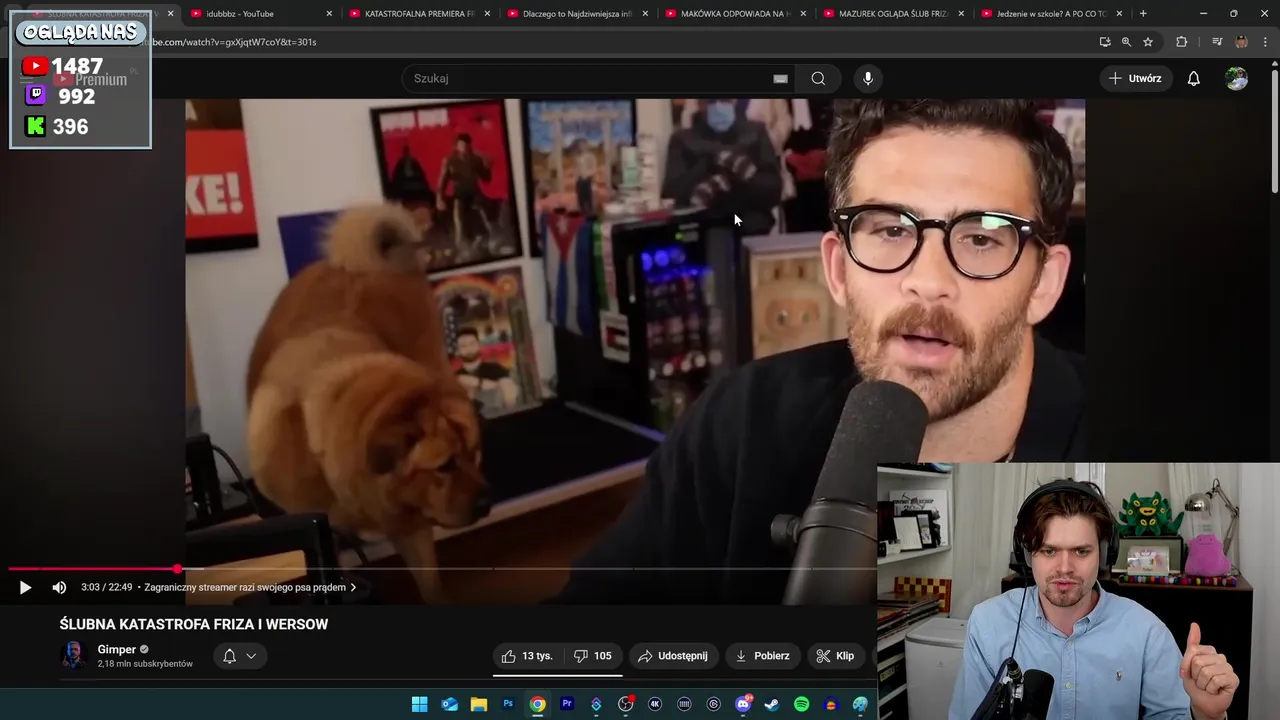Click the browser address bar URL

coord(235,42)
